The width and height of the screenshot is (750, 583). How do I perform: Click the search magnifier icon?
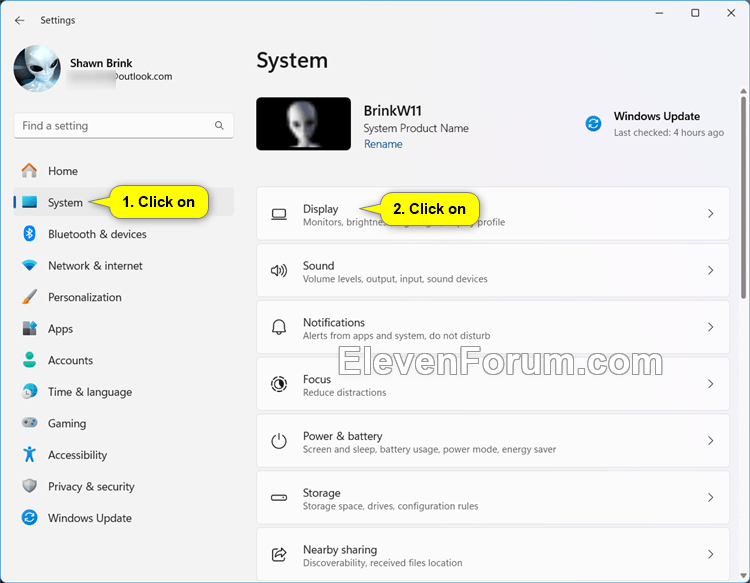coord(219,125)
